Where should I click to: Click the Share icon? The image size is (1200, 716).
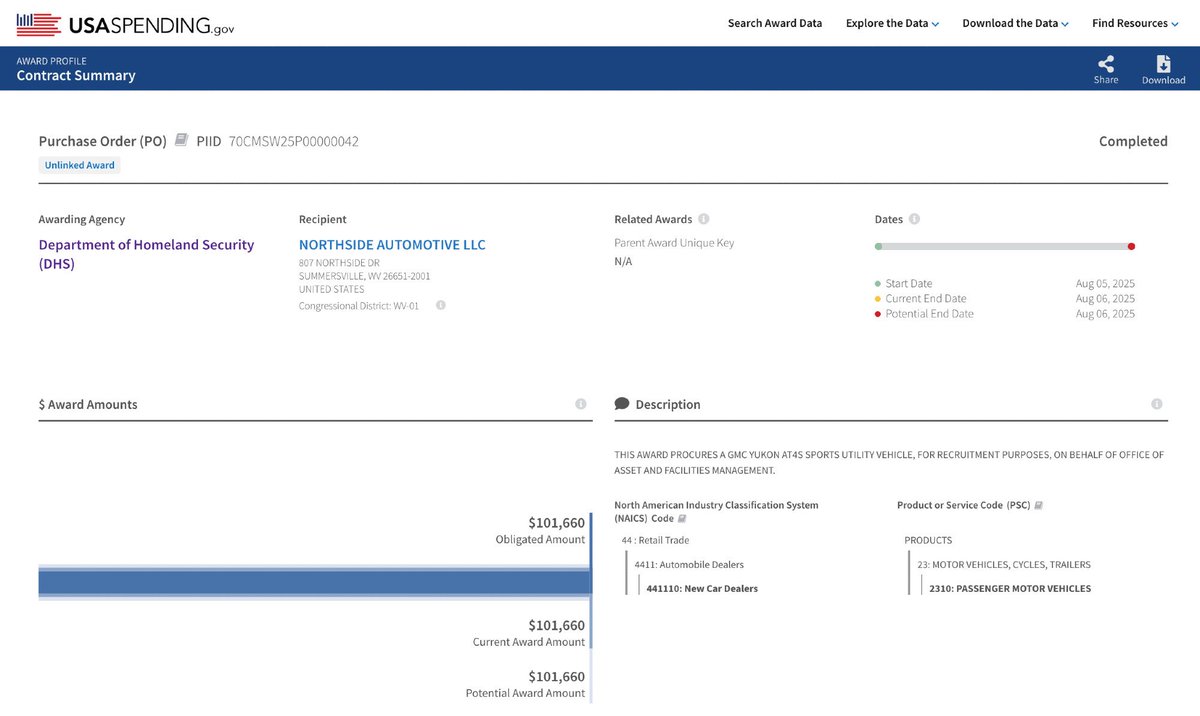pos(1106,63)
